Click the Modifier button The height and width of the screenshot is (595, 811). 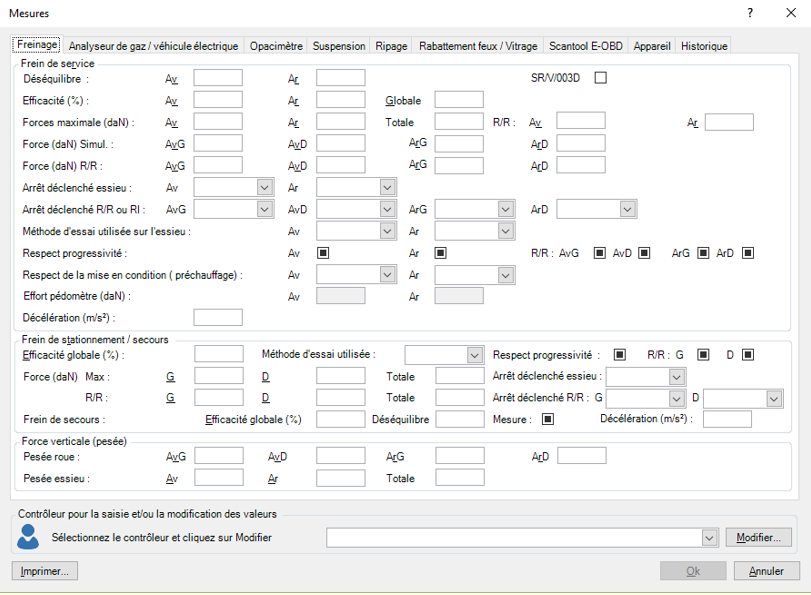[758, 536]
